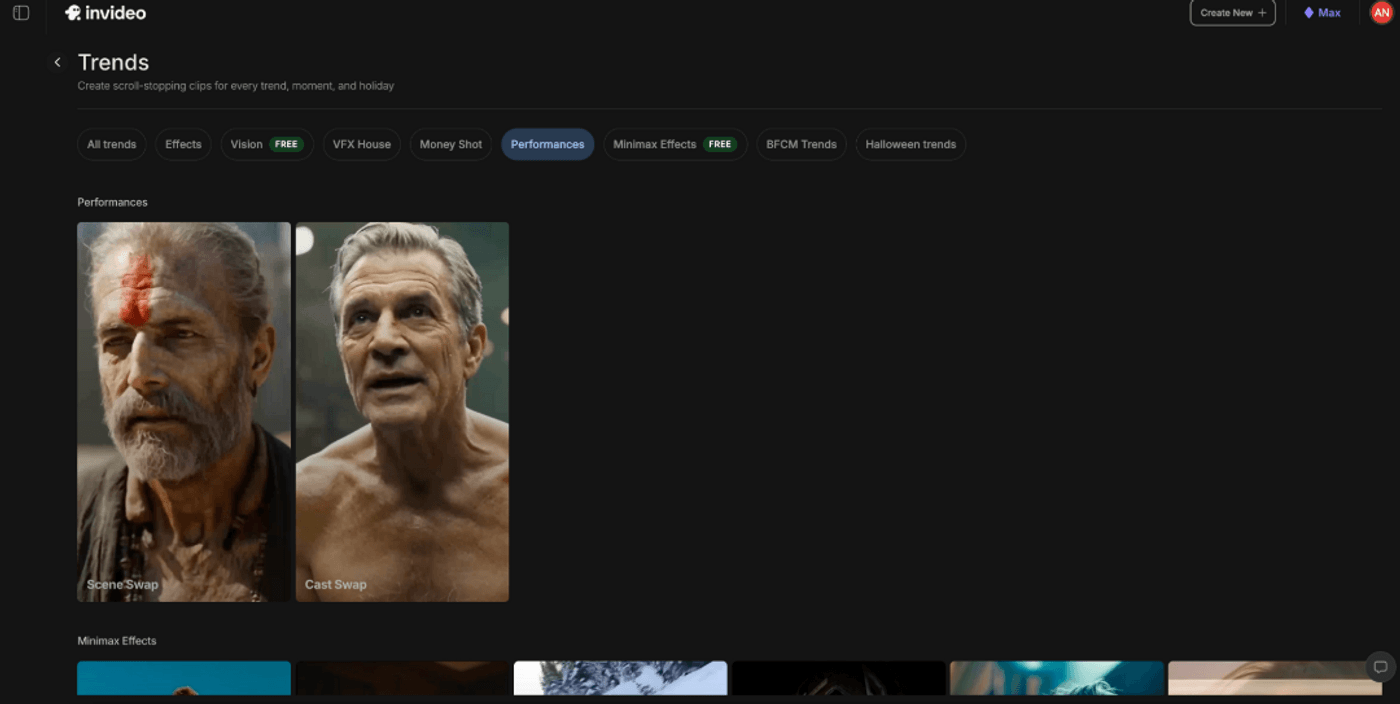
Task: Open the Cast Swap thumbnail
Action: click(x=402, y=411)
